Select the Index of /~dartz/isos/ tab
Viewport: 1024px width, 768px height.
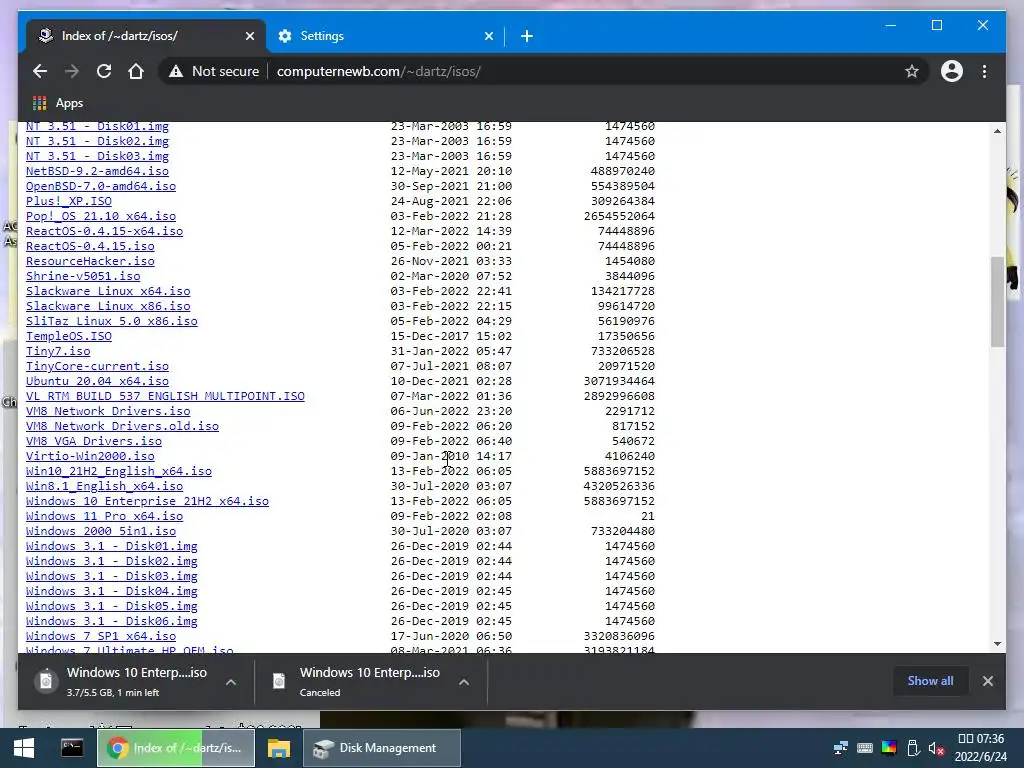click(x=146, y=37)
